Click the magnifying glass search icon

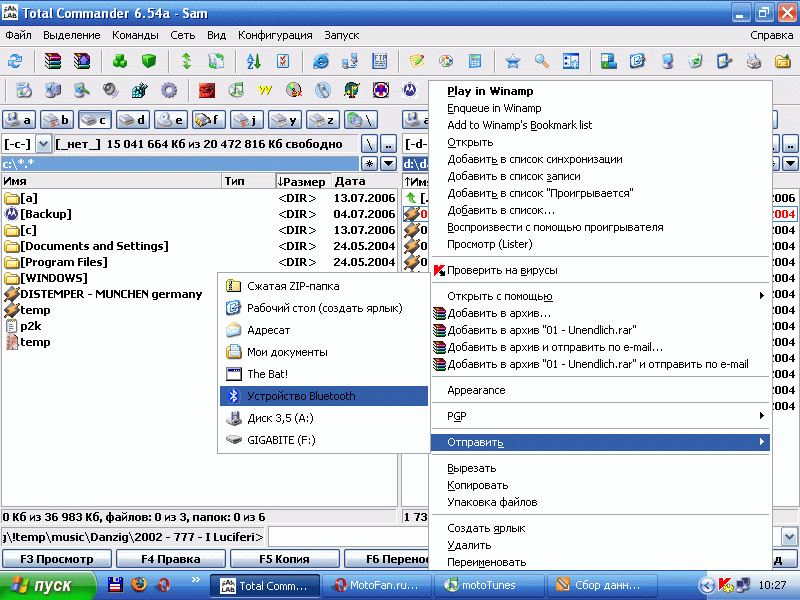click(542, 62)
